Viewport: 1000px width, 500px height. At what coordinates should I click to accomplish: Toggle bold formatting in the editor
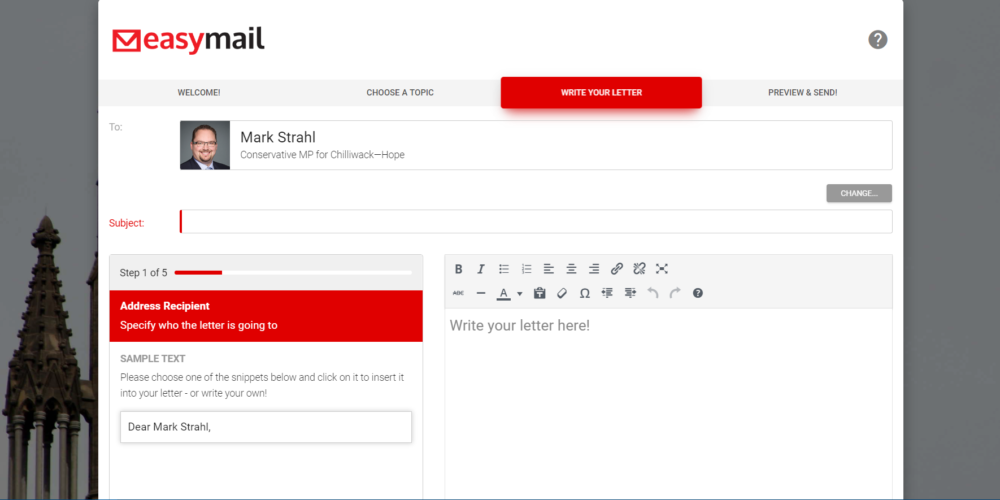click(458, 269)
